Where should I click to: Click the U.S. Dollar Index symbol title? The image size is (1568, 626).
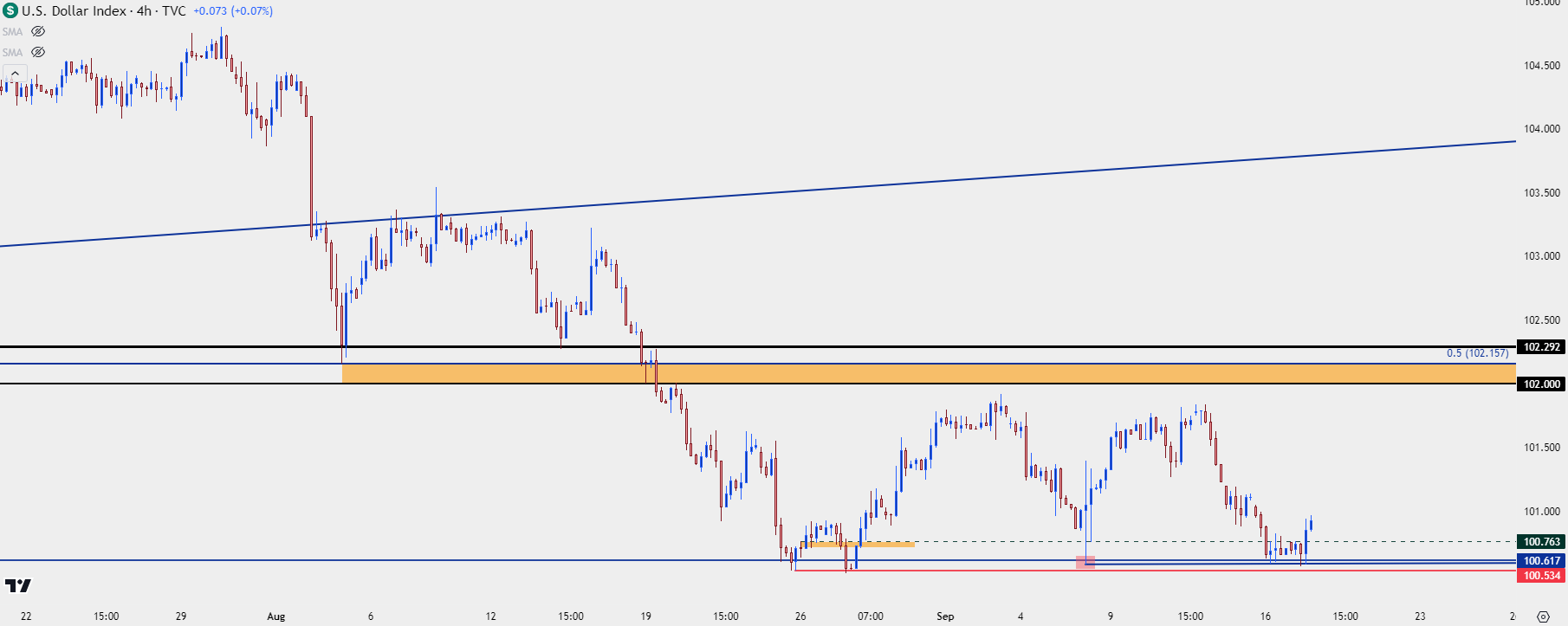(x=74, y=11)
